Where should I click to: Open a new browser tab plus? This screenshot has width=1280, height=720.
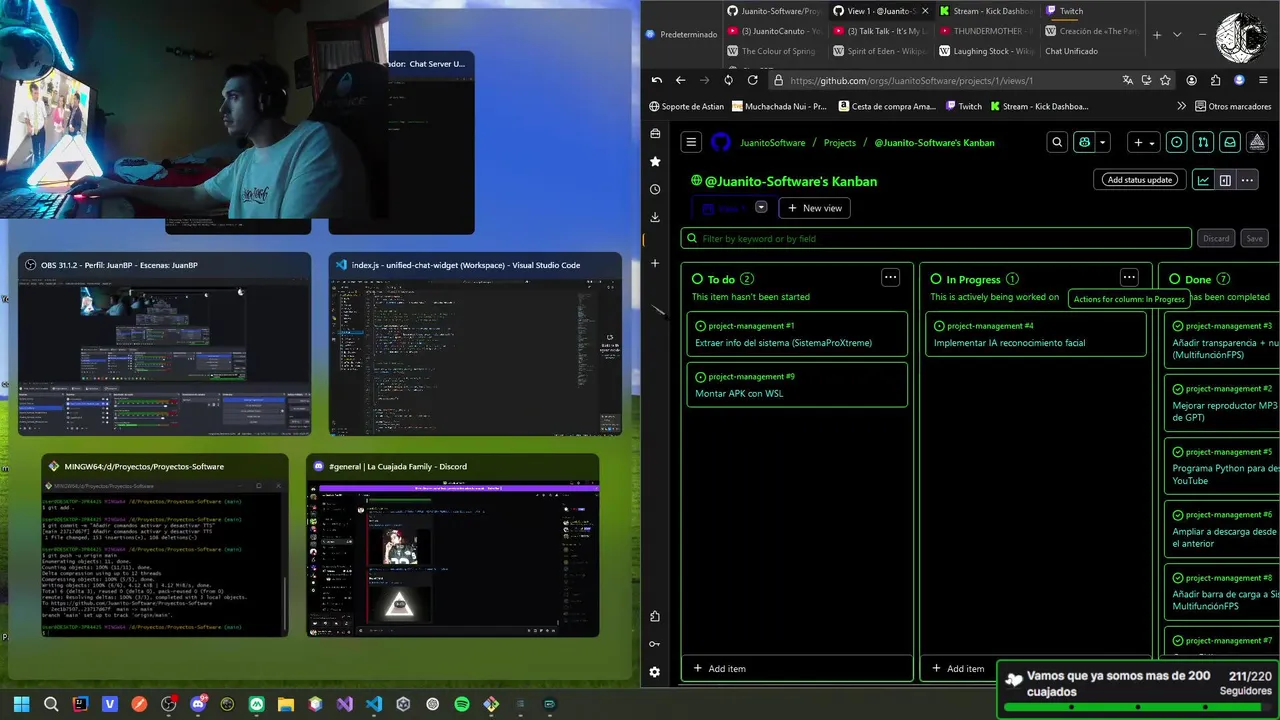click(1157, 34)
